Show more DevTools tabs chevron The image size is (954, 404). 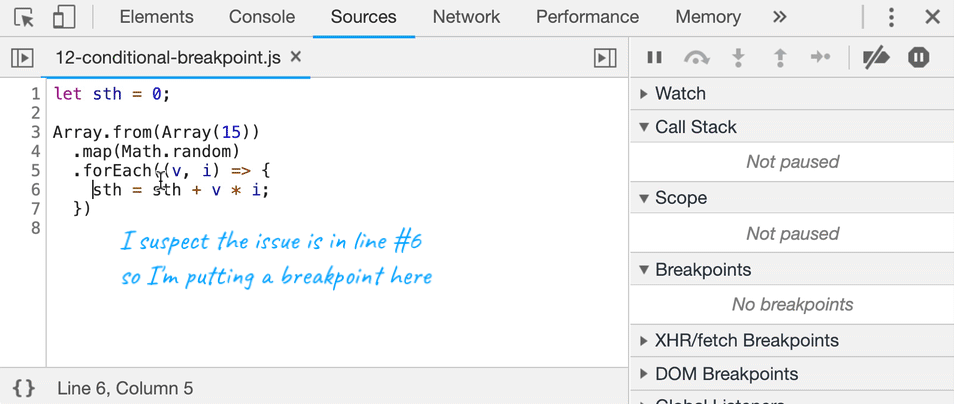pos(779,17)
